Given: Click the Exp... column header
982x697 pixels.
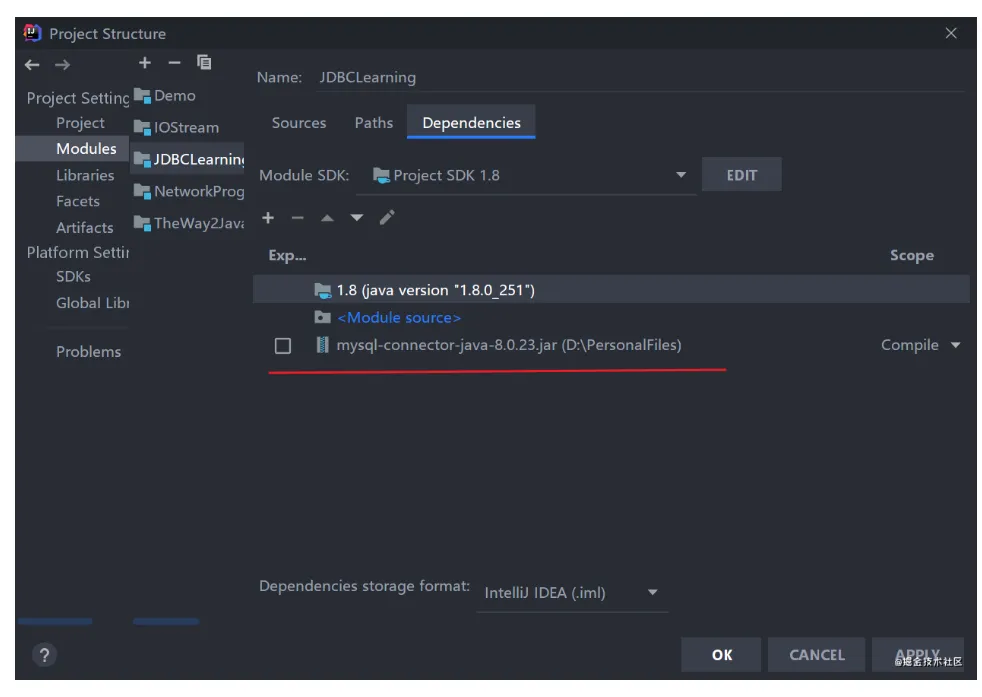Looking at the screenshot, I should 287,256.
